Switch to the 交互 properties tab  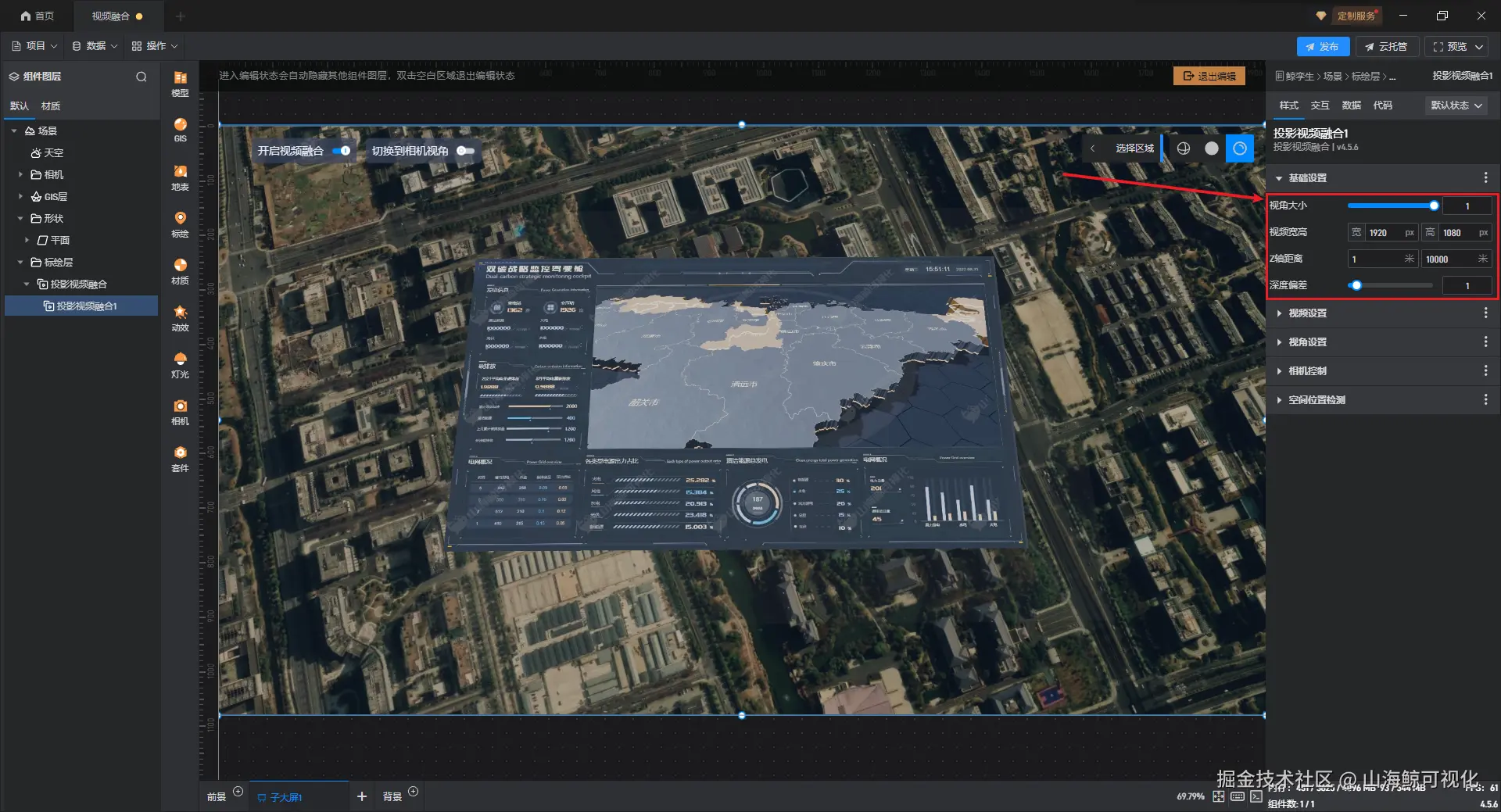tap(1320, 106)
